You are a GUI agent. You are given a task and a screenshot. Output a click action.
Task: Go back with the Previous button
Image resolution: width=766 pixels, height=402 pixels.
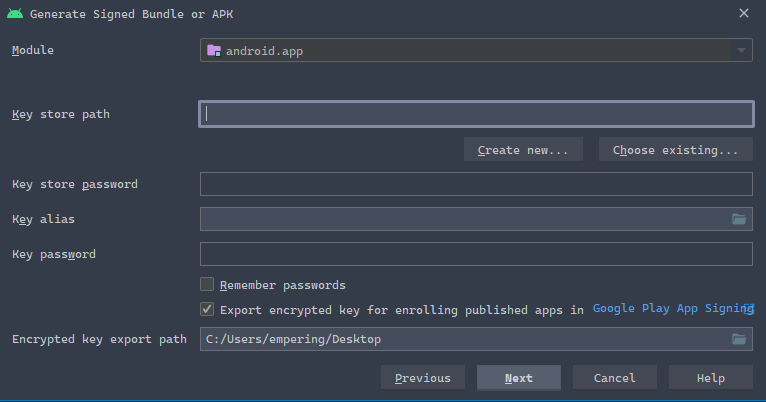pos(423,378)
